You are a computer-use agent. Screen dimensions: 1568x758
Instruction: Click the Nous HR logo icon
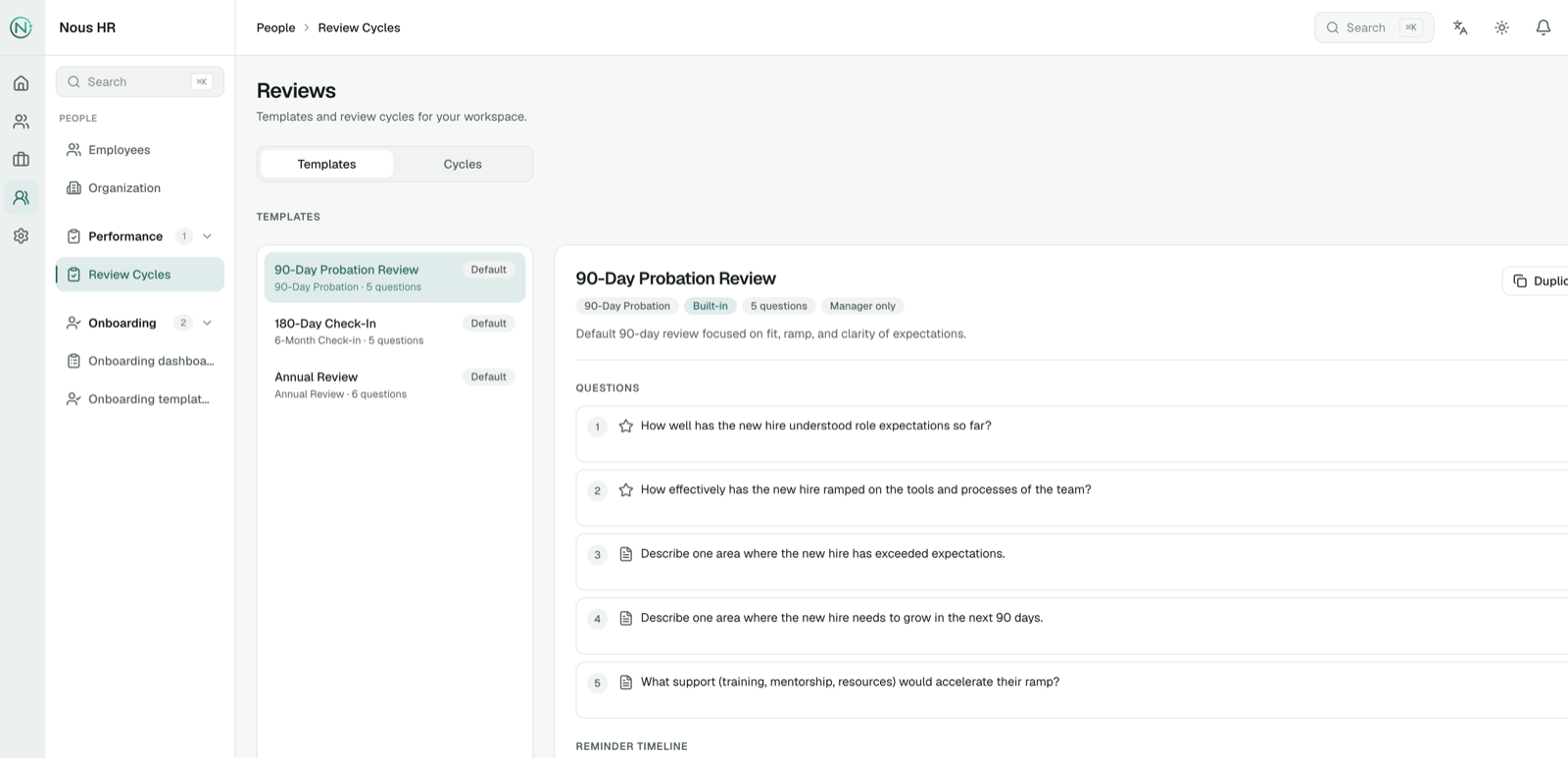(22, 27)
